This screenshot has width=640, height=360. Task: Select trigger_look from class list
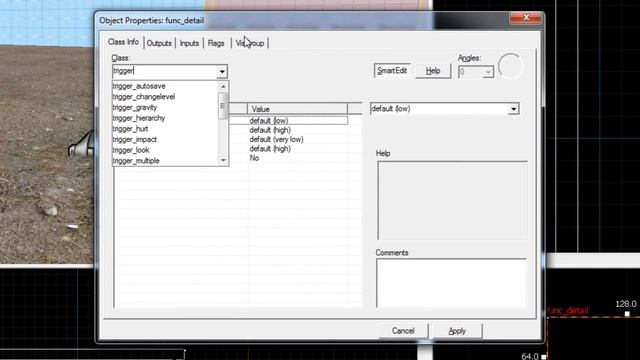click(x=131, y=150)
